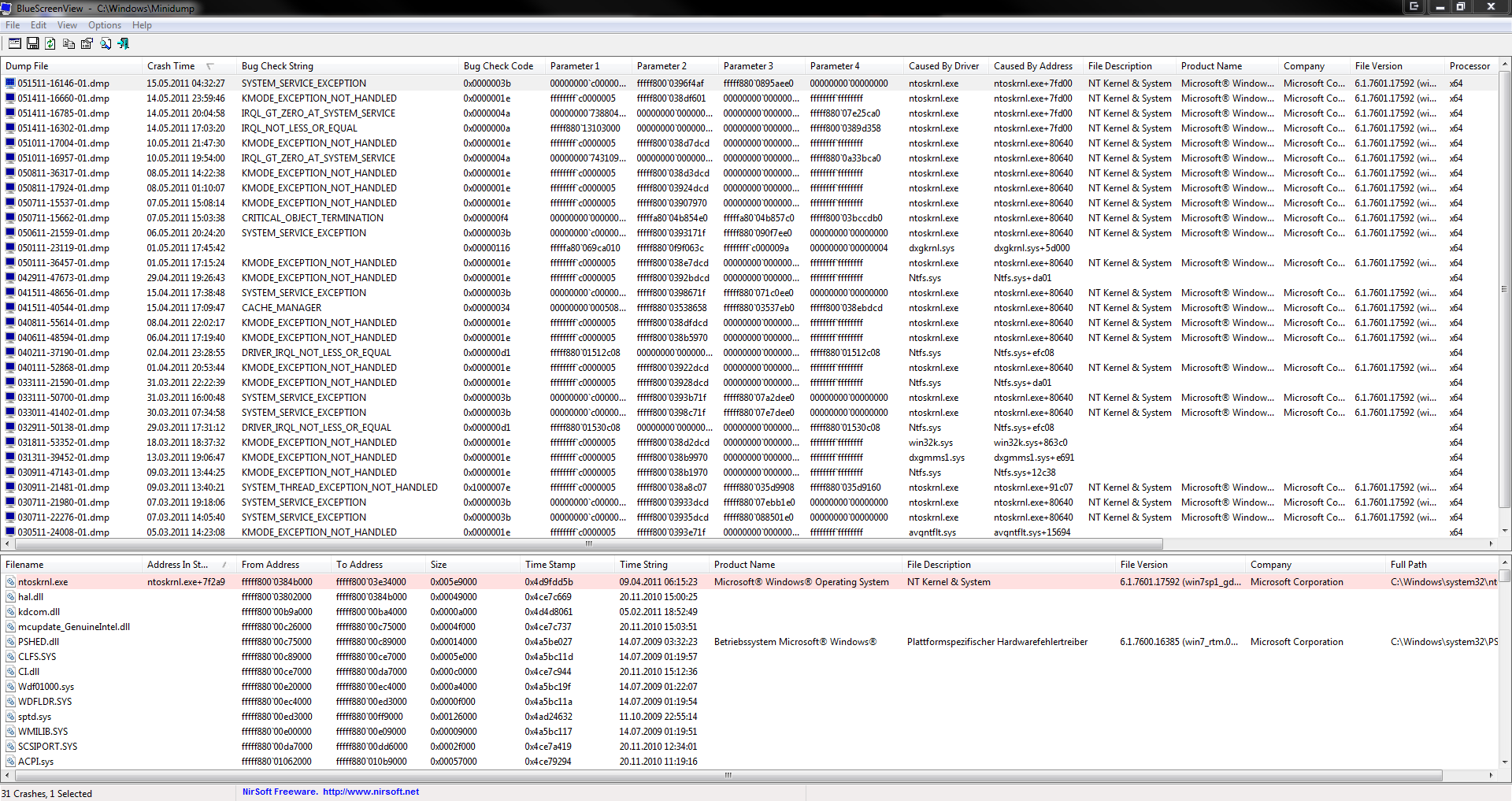
Task: Click the CACHE_MANAGER bug check text
Action: [281, 308]
